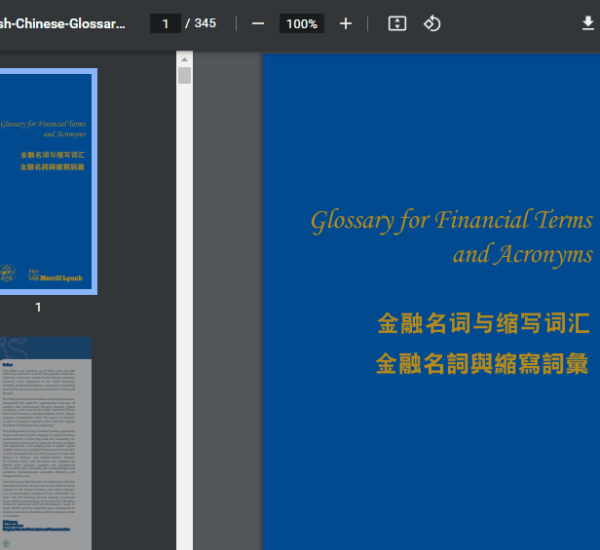600x550 pixels.
Task: Open the second page thumbnail in sidebar
Action: [x=46, y=443]
